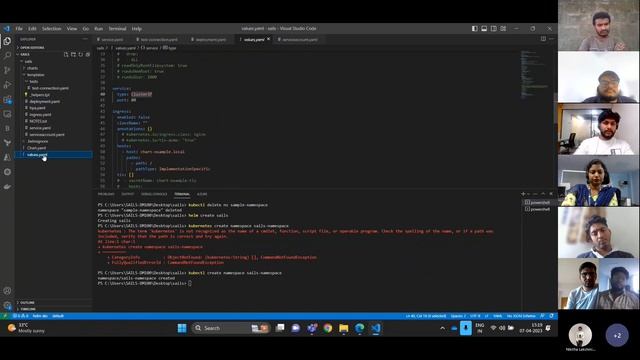Collapse all folders in Explorer
This screenshot has height=360, width=640.
[87, 54]
